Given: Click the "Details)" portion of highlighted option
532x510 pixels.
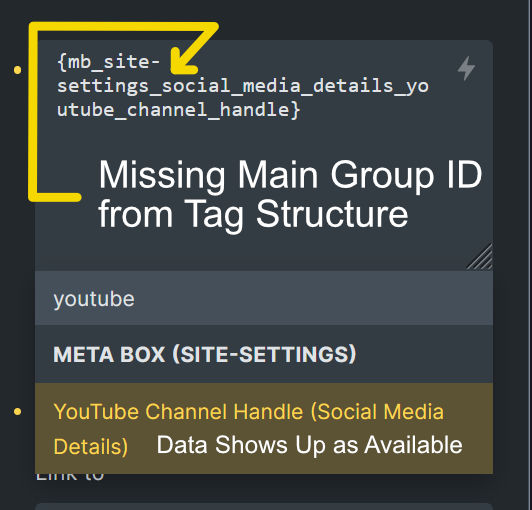Looking at the screenshot, I should pos(91,446).
